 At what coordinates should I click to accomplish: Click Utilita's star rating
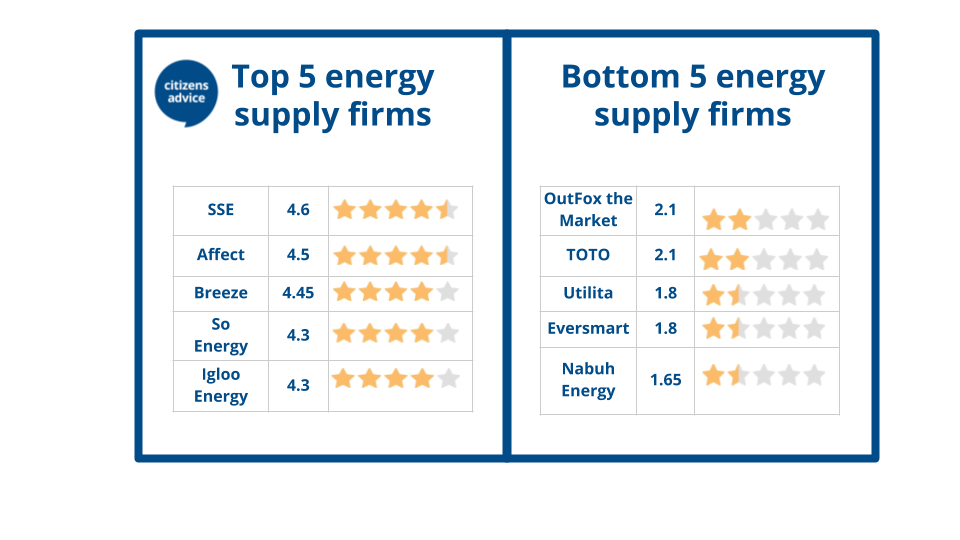click(763, 296)
